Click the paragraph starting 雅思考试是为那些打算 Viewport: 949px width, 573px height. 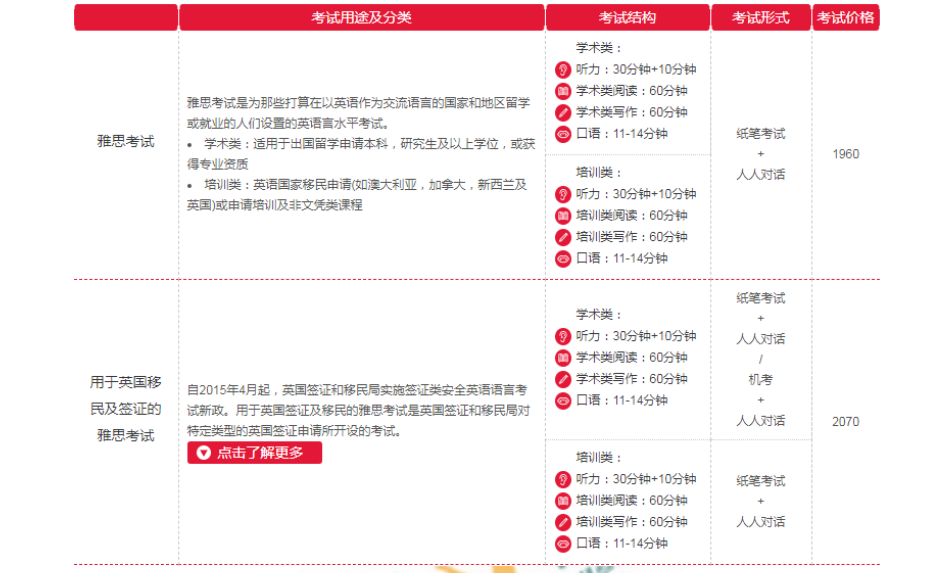pos(358,113)
